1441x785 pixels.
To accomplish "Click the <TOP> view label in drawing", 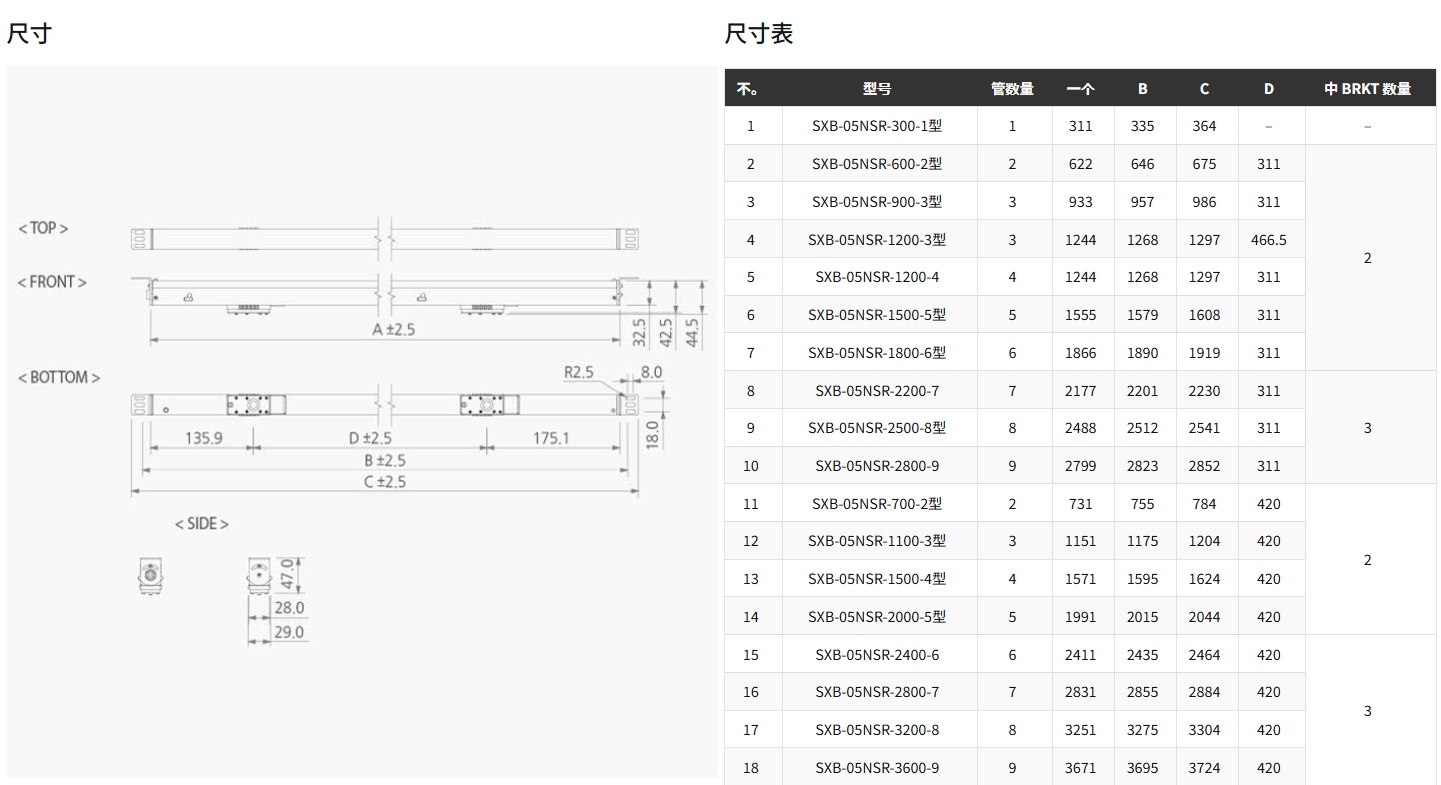I will pyautogui.click(x=43, y=228).
